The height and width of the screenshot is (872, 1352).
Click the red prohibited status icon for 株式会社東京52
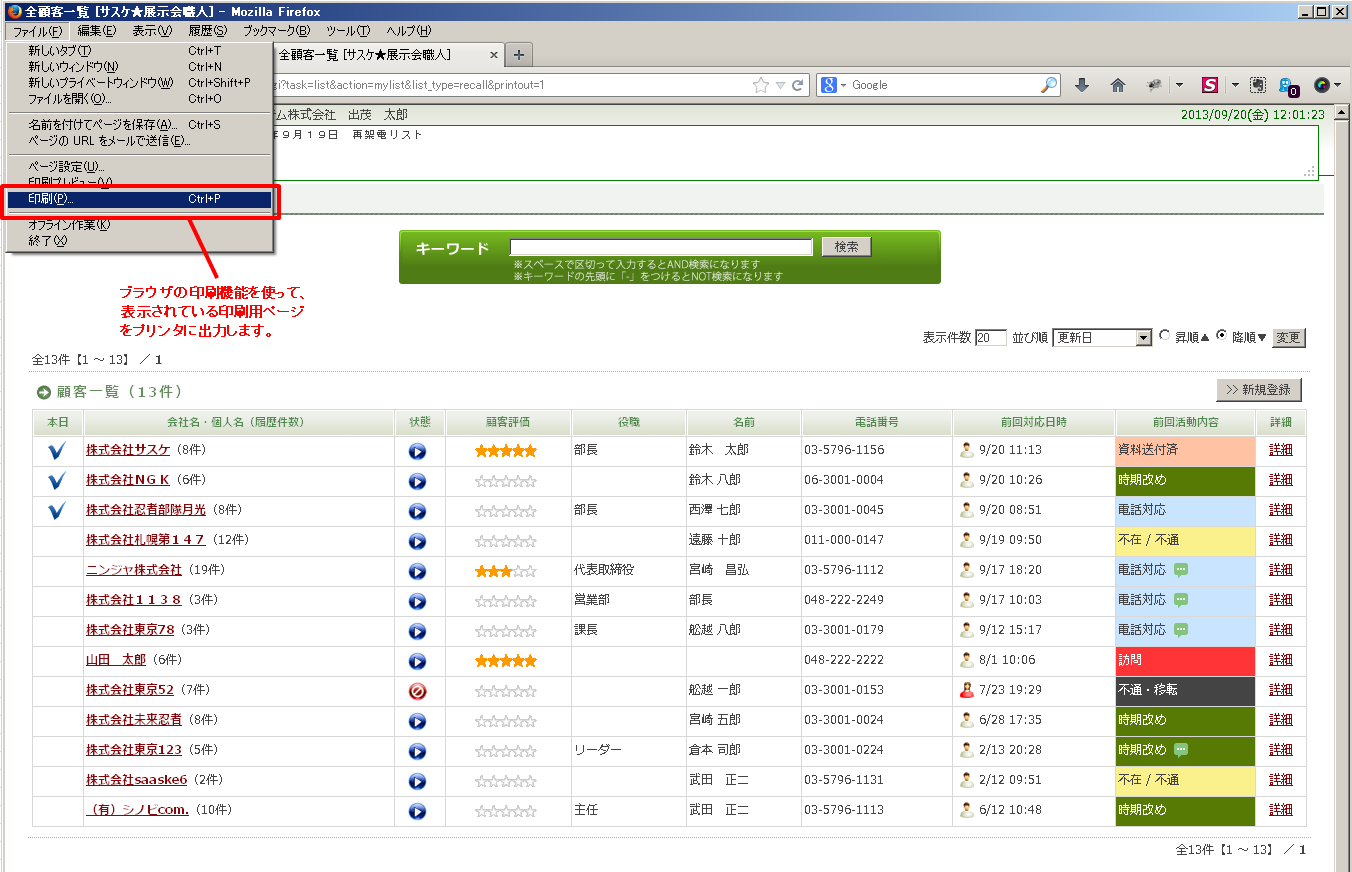417,691
